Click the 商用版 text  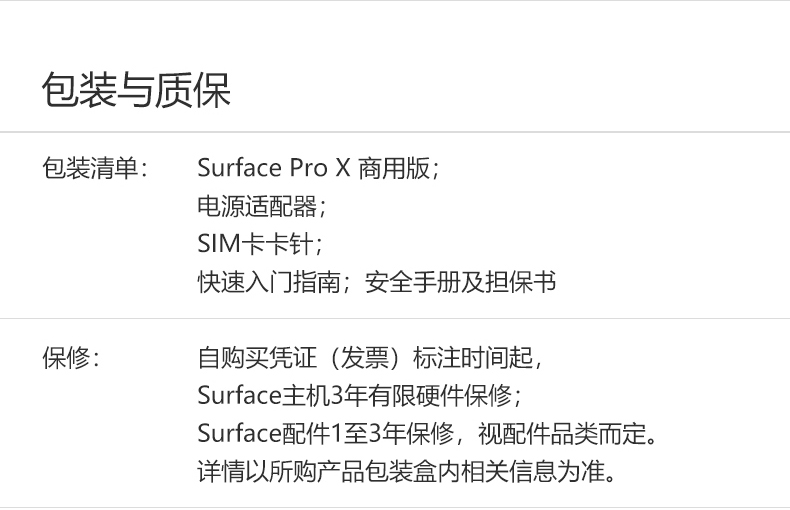click(394, 168)
